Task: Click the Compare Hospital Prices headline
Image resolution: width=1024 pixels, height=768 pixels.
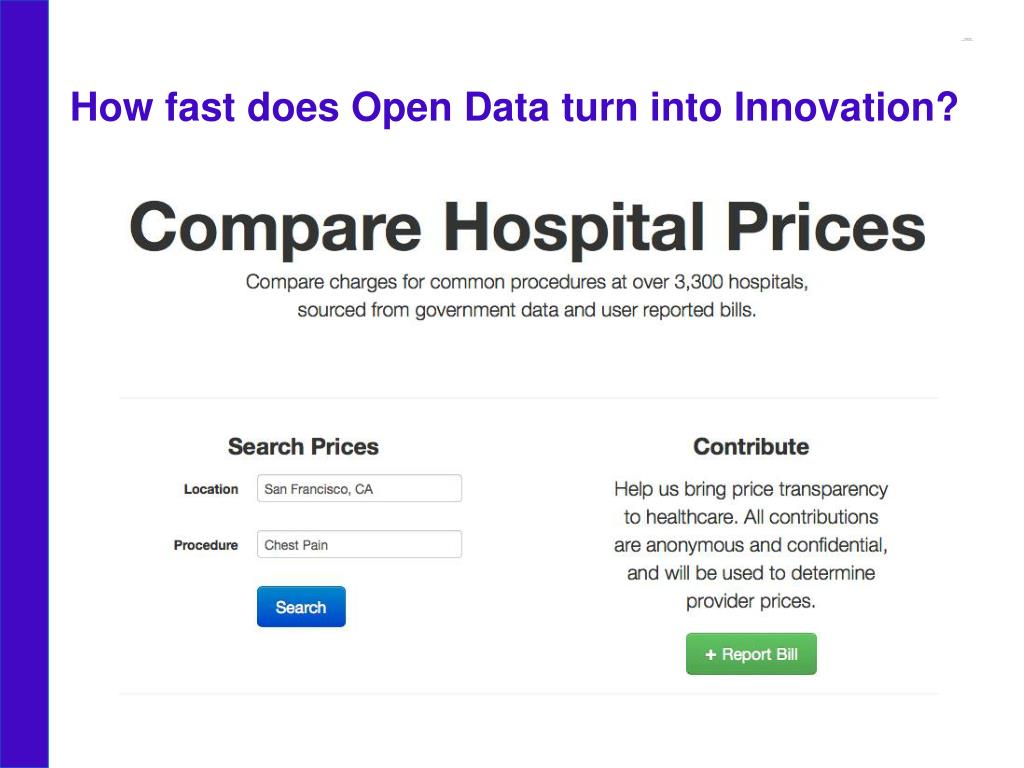Action: coord(527,228)
